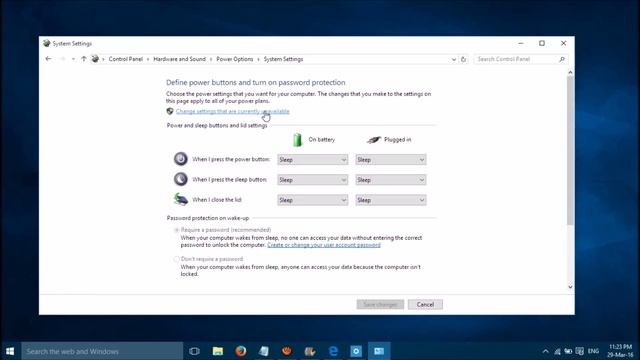Viewport: 640px width, 360px height.
Task: Select Don't require a password option
Action: [x=177, y=259]
